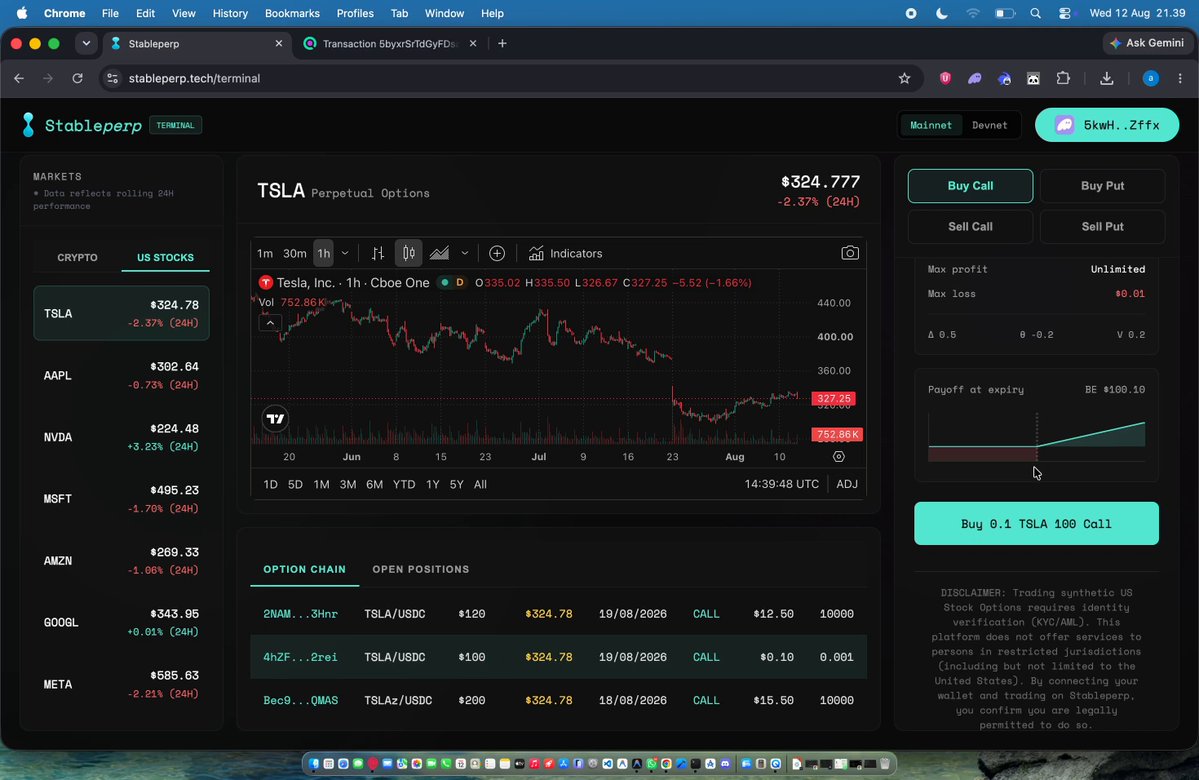Switch network to Devnet

(x=989, y=125)
